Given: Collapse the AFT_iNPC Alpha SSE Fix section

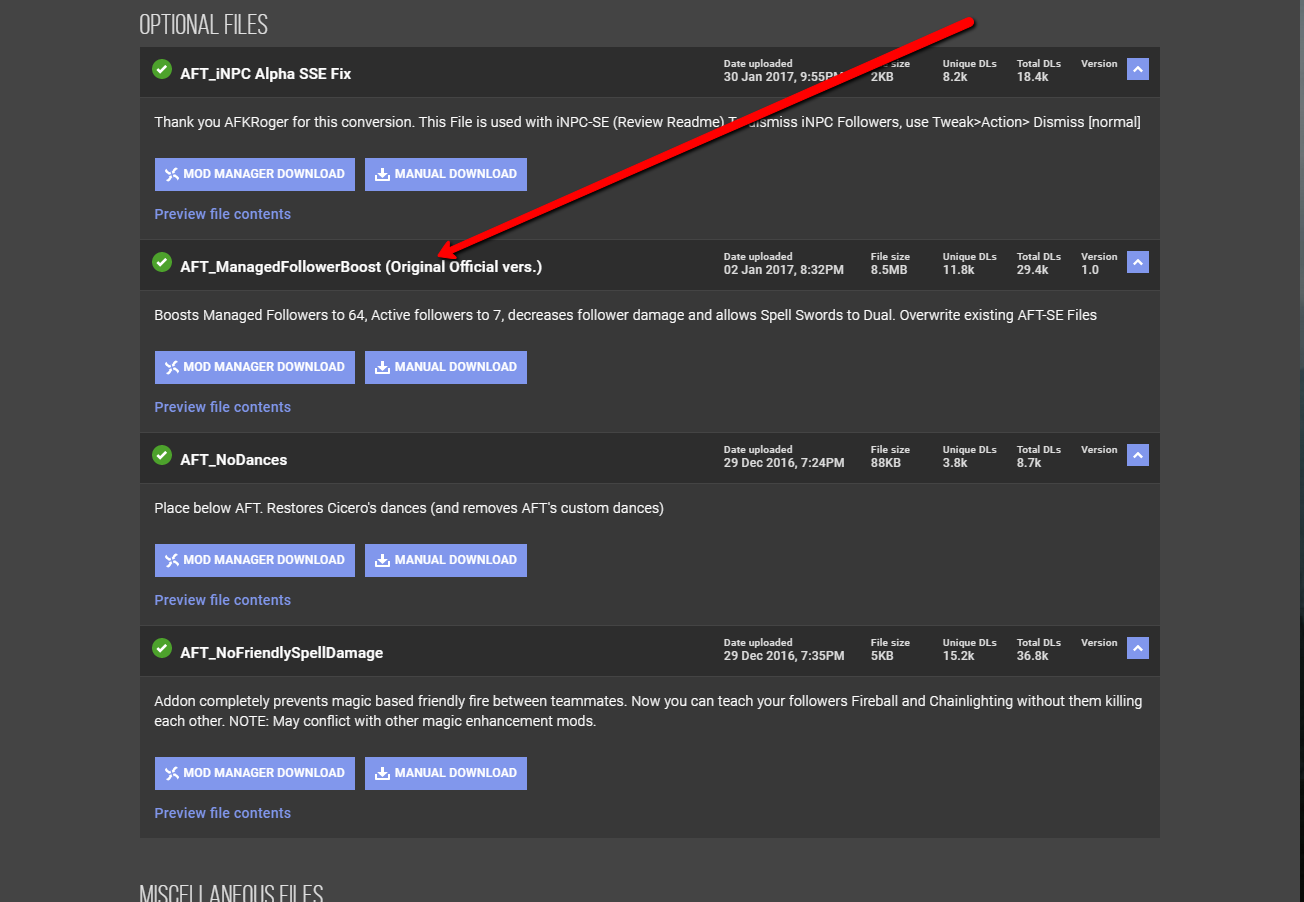Looking at the screenshot, I should tap(1137, 69).
